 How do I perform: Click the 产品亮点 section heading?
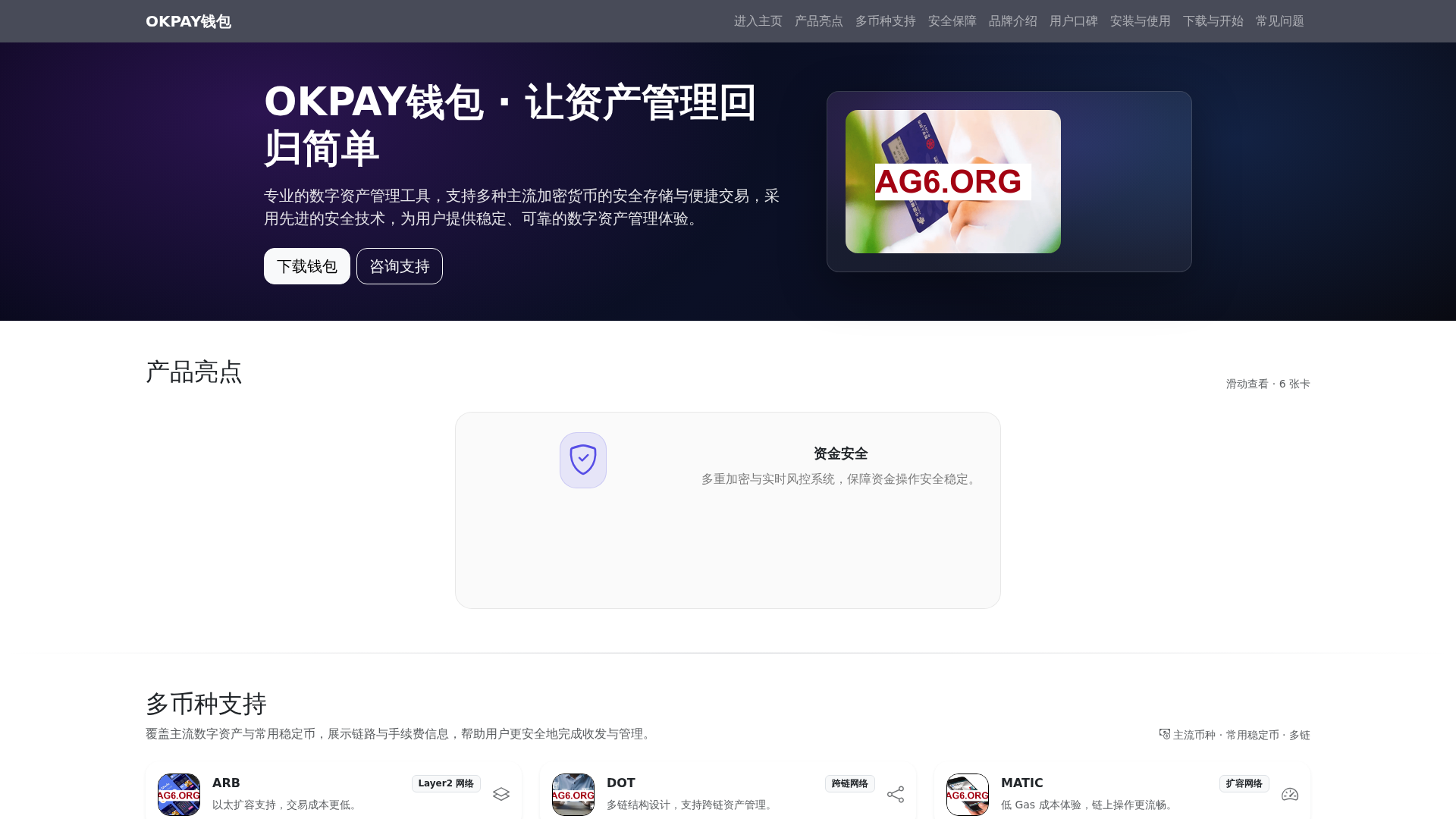(x=194, y=372)
